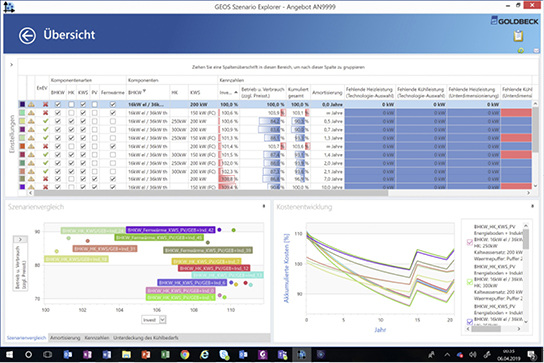
Task: Sort by the Inve... column arrow
Action: click(236, 92)
